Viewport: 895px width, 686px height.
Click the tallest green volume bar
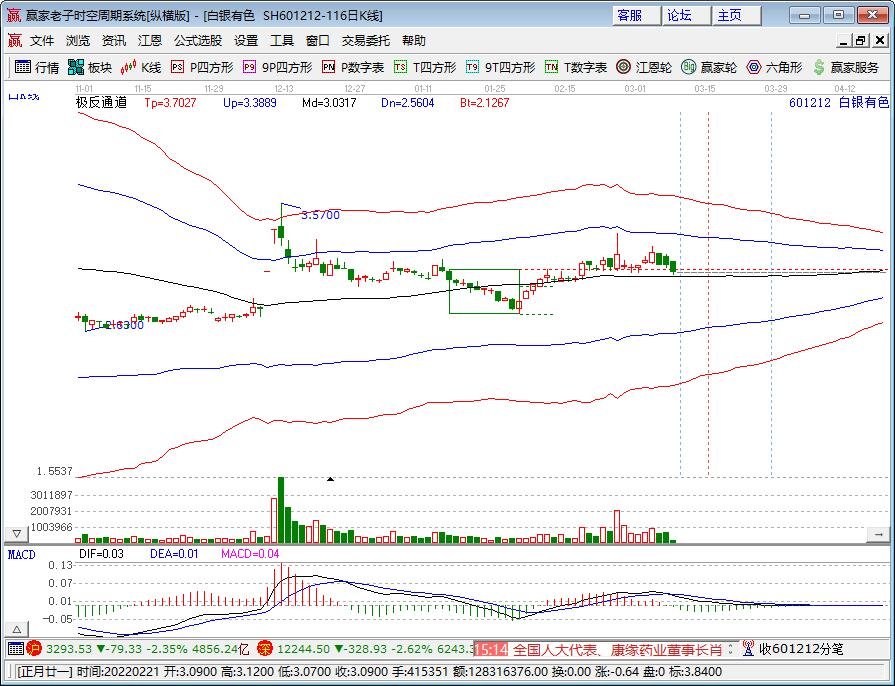281,510
